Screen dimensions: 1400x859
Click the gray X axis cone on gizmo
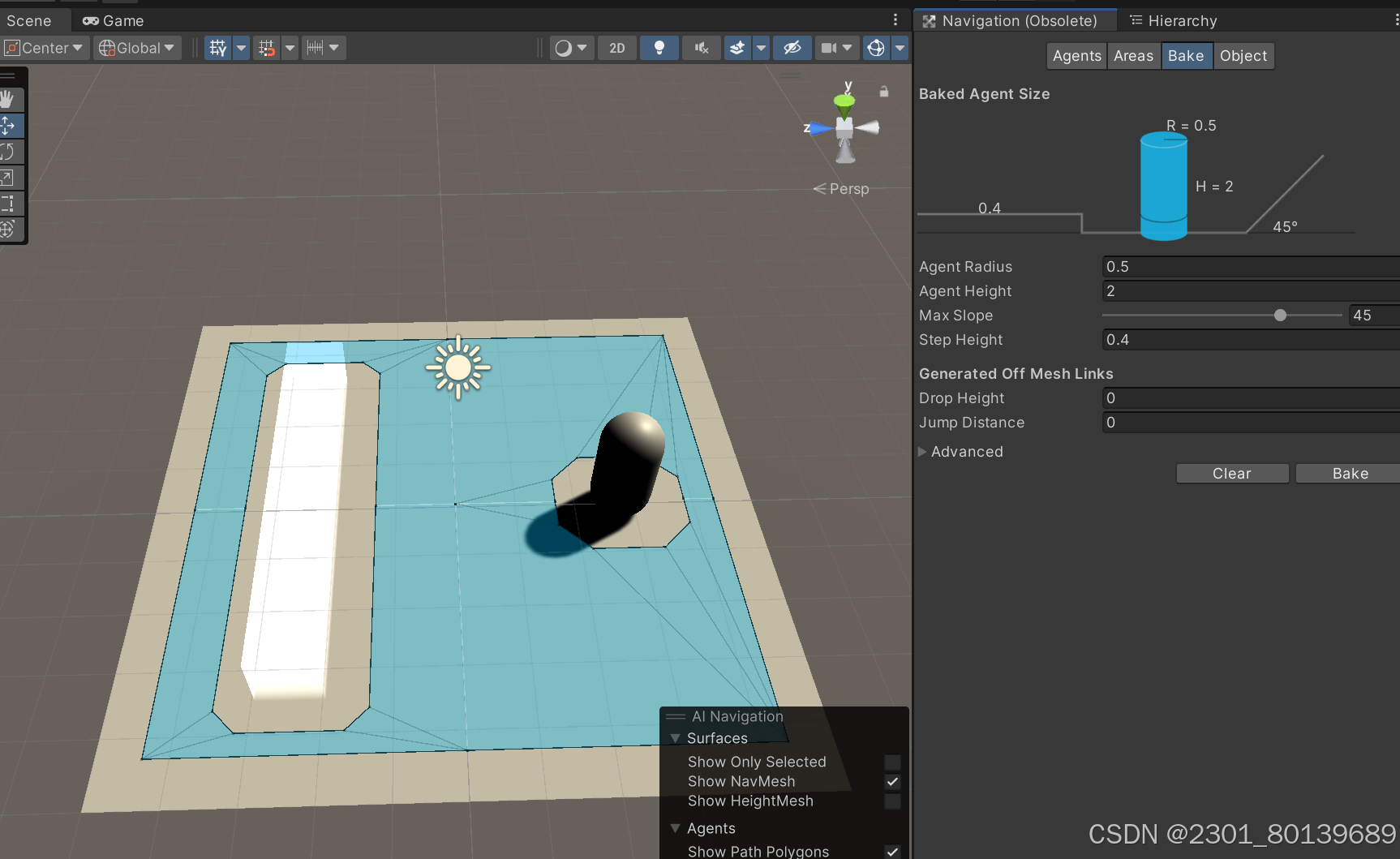(x=867, y=127)
